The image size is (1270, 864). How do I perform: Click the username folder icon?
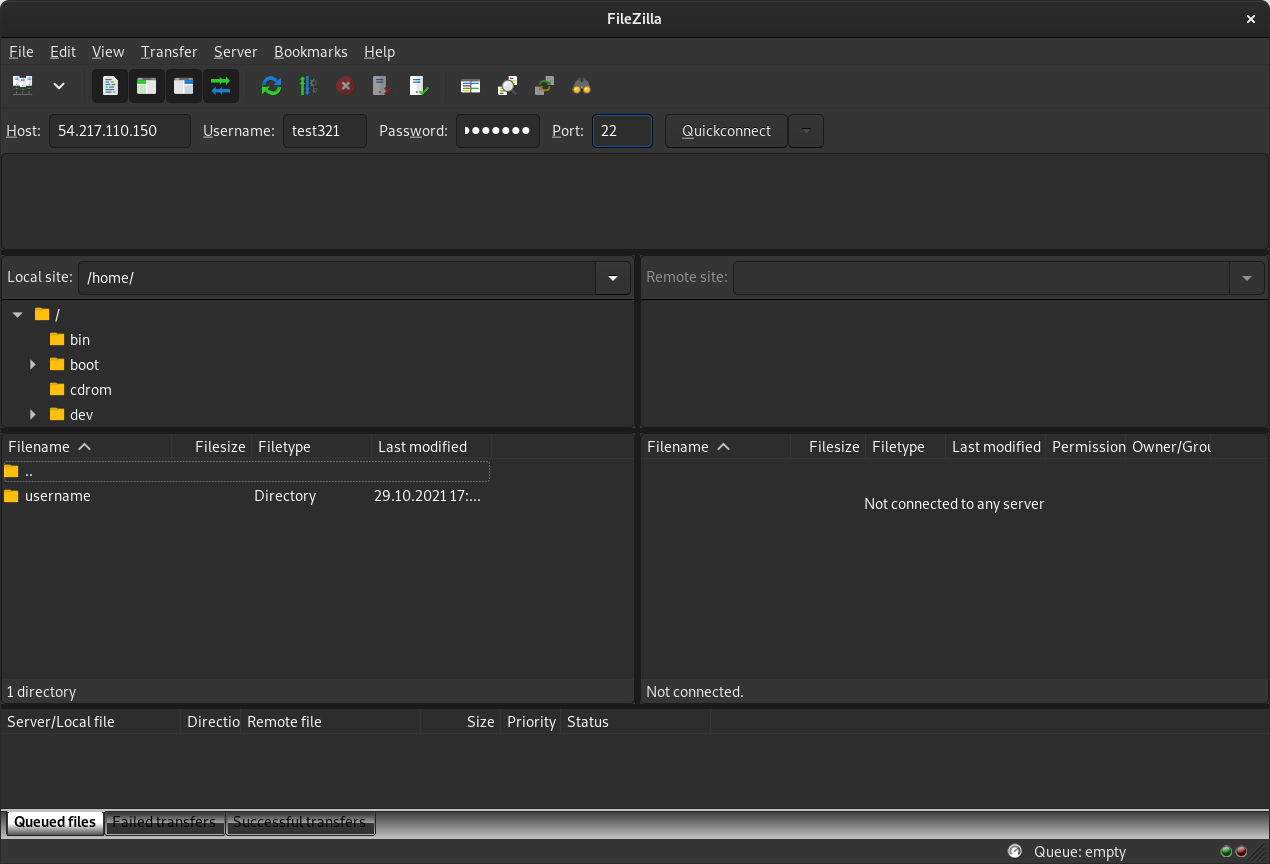pos(12,496)
